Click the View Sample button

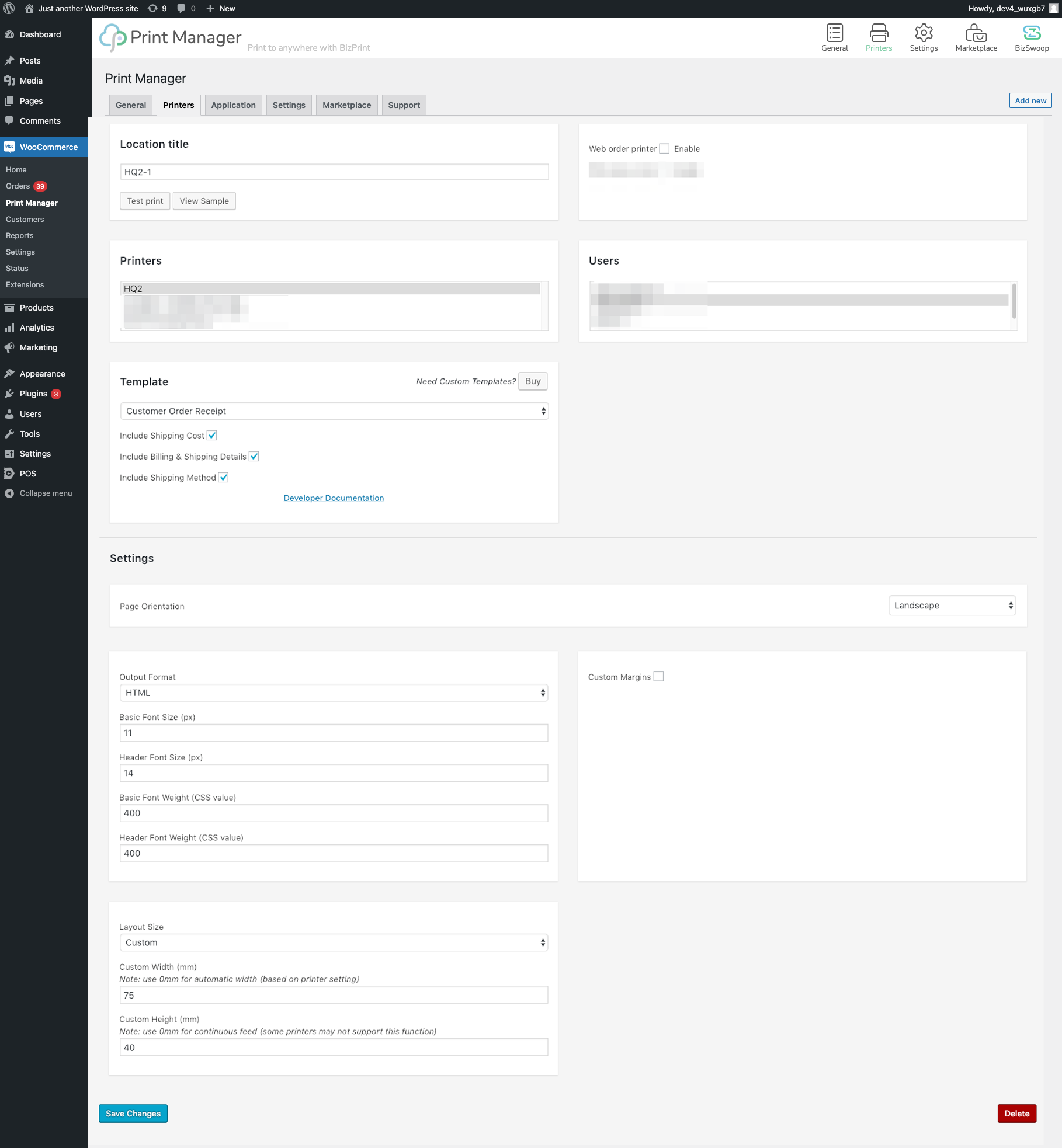pos(204,201)
